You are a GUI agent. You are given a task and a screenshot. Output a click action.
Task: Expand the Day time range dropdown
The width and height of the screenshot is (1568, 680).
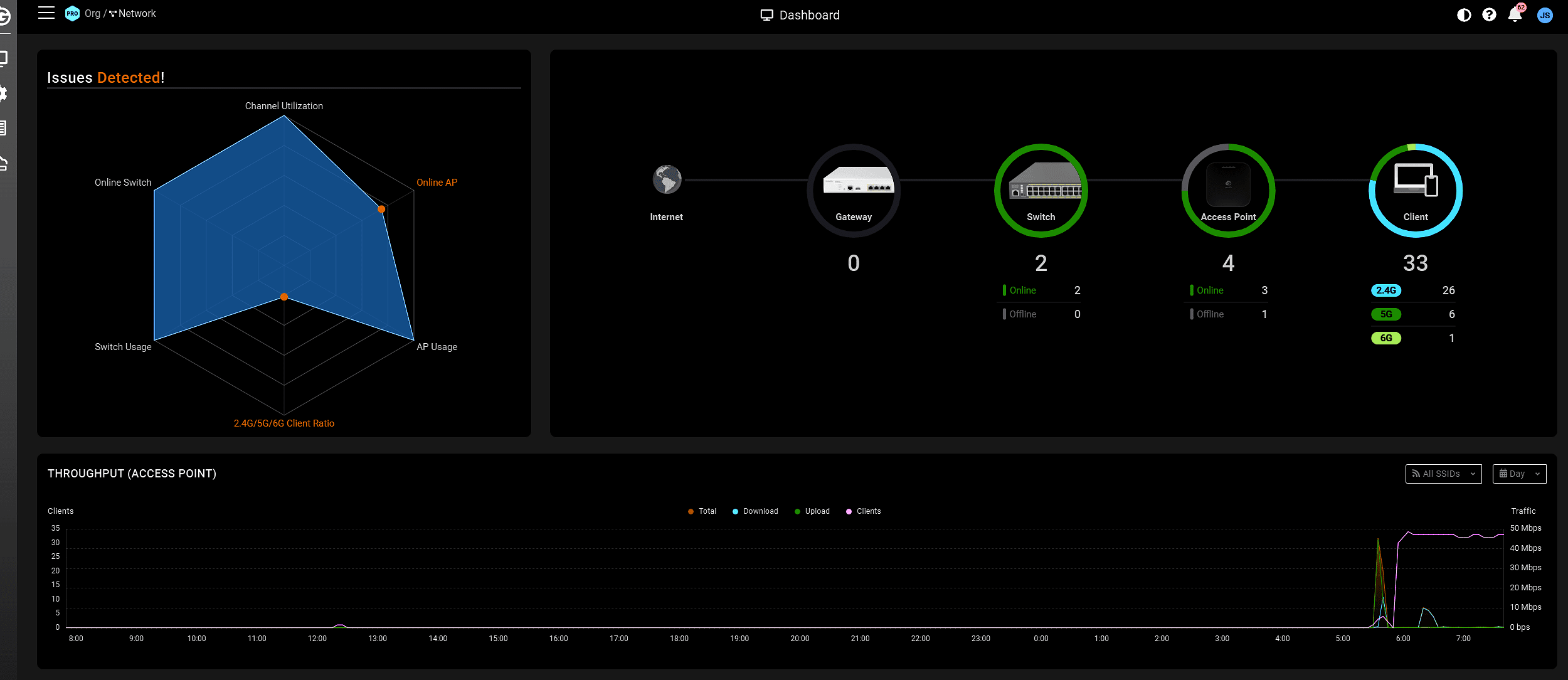(x=1519, y=474)
